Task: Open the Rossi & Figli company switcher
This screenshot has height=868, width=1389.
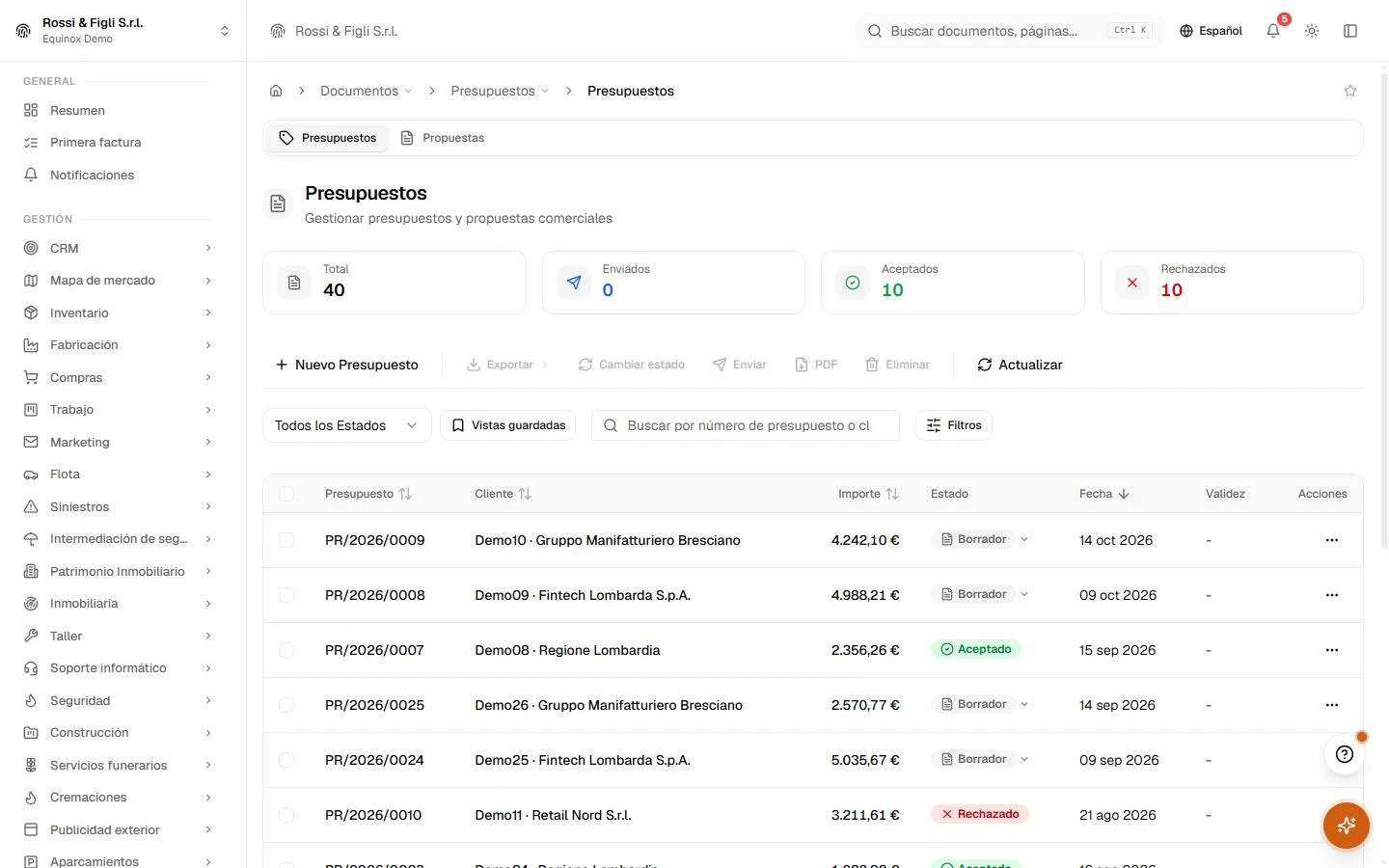Action: tap(123, 31)
